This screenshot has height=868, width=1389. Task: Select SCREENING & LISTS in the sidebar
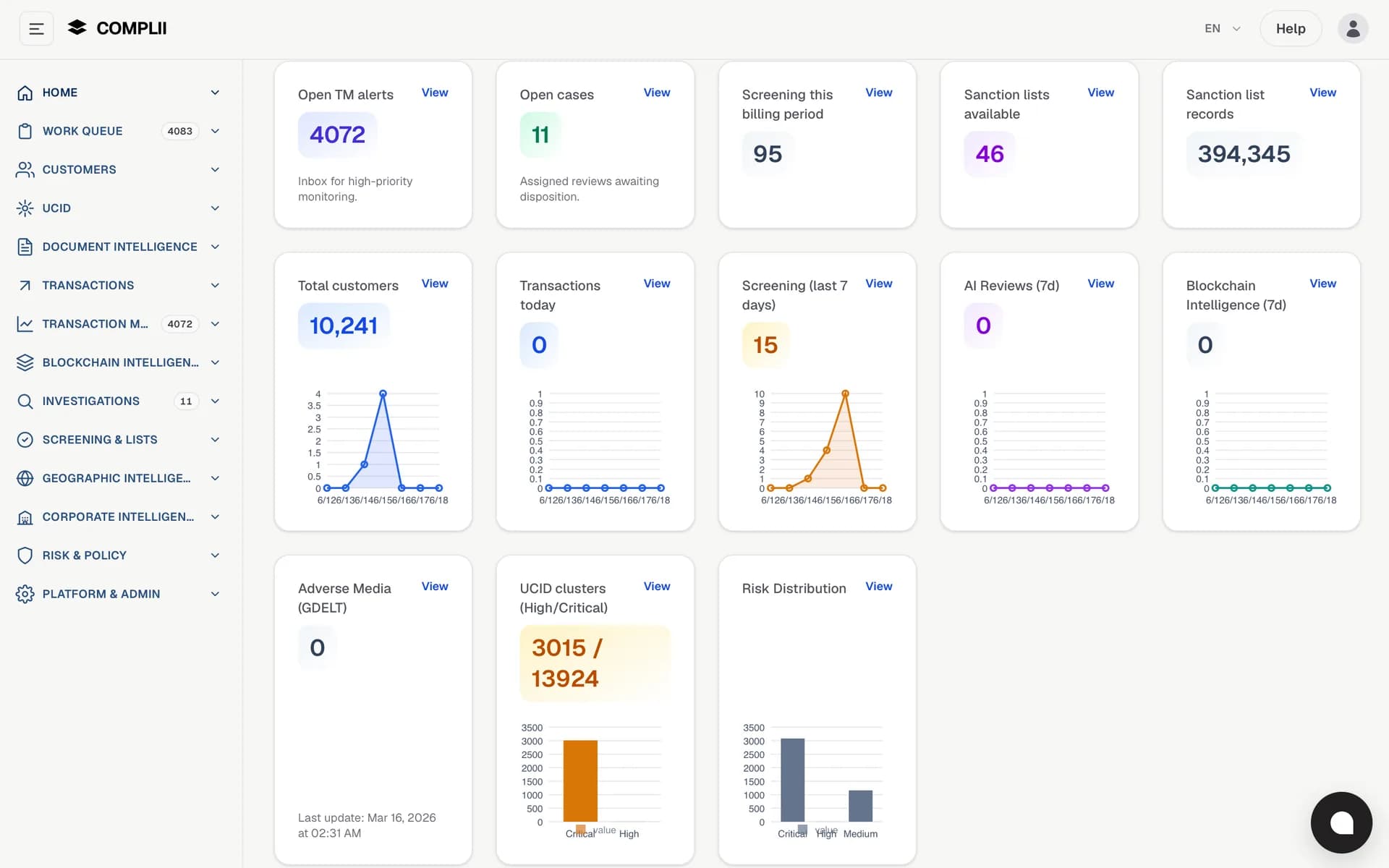(119, 440)
